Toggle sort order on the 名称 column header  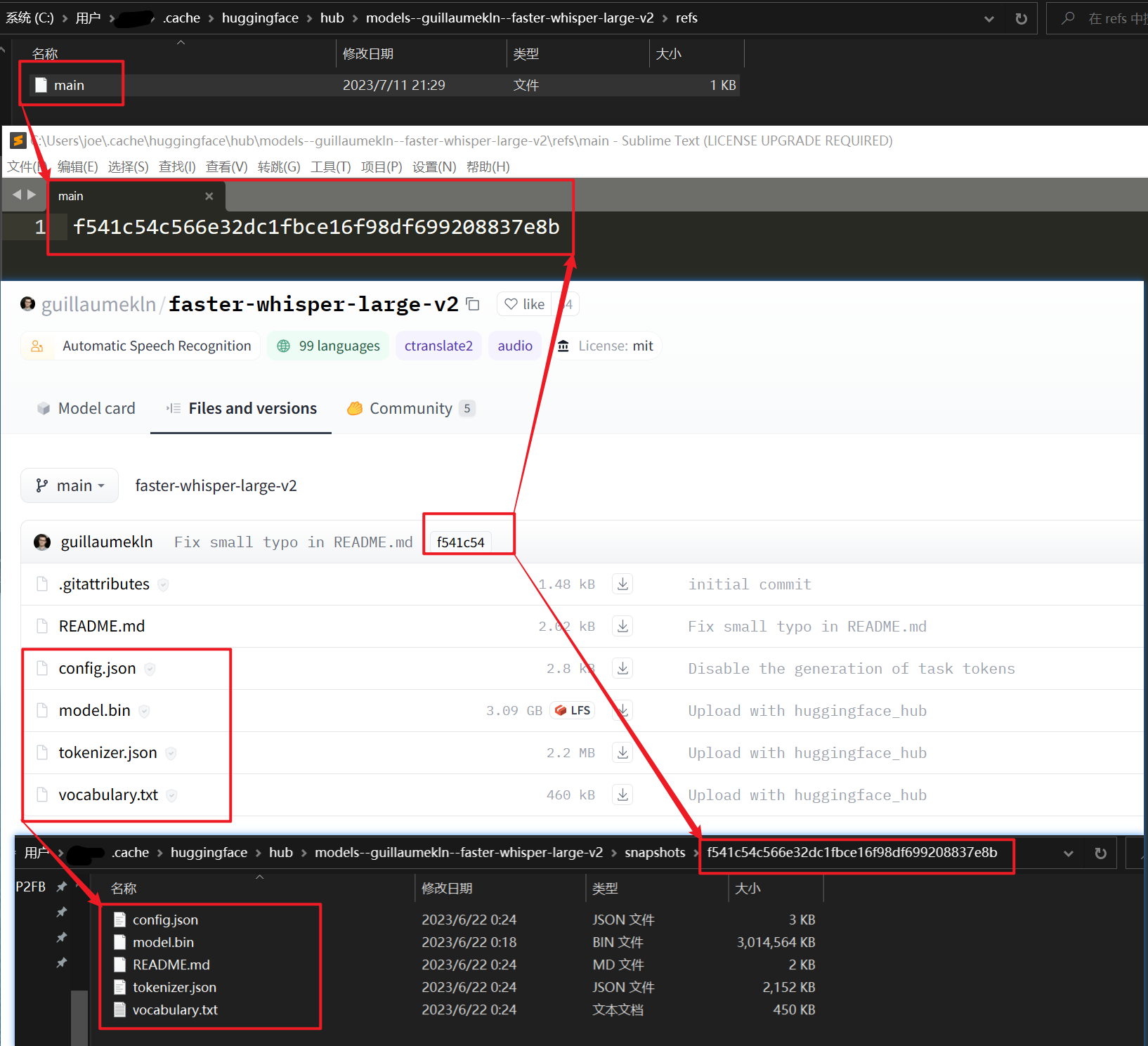(x=44, y=53)
